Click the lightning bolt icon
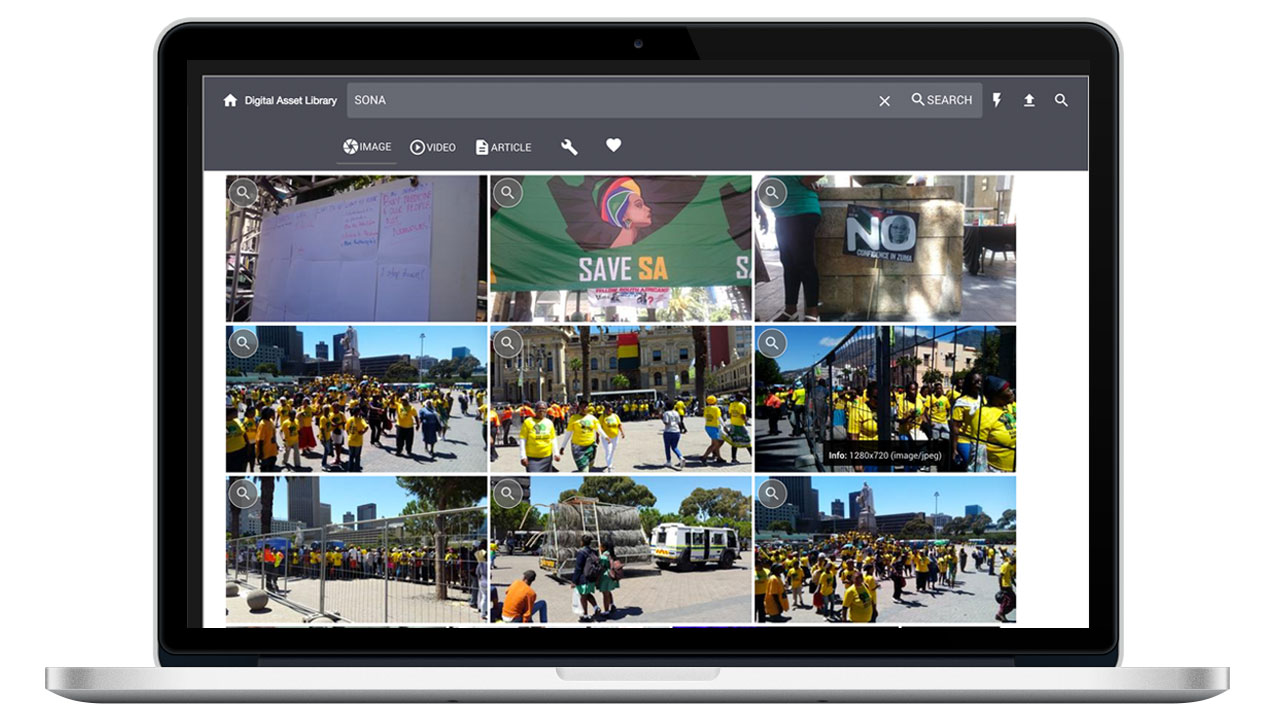 [x=996, y=100]
